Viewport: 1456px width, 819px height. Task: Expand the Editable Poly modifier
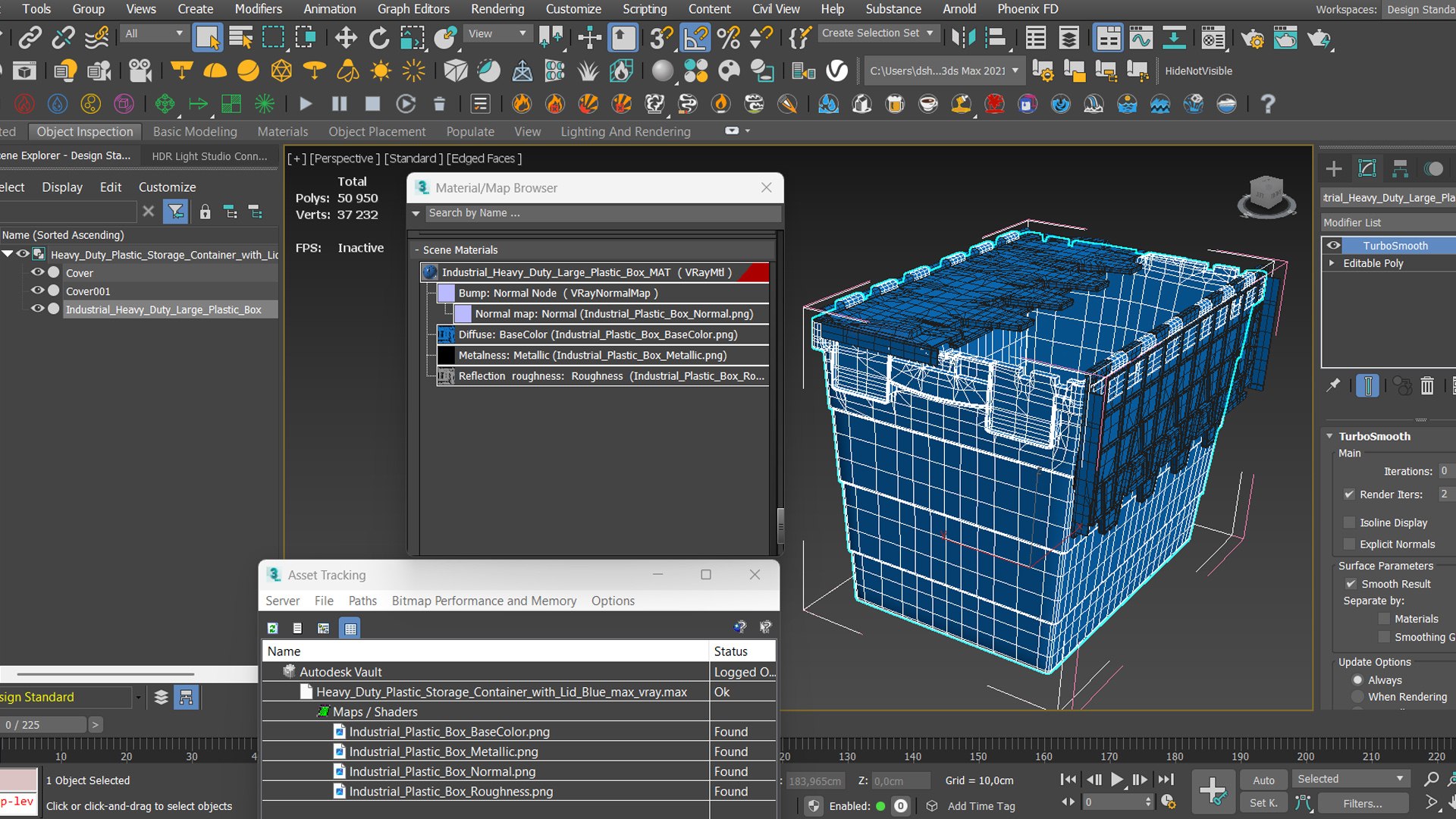point(1332,263)
